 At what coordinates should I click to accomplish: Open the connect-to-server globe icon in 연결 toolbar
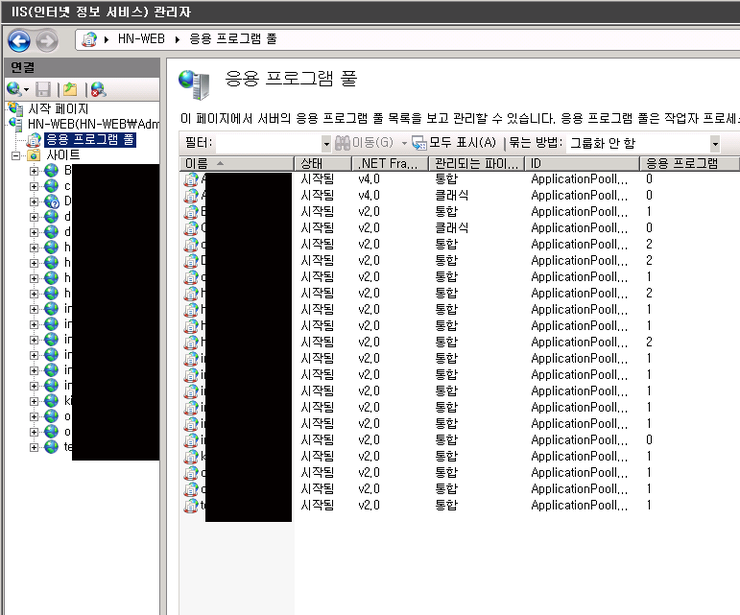(x=14, y=89)
